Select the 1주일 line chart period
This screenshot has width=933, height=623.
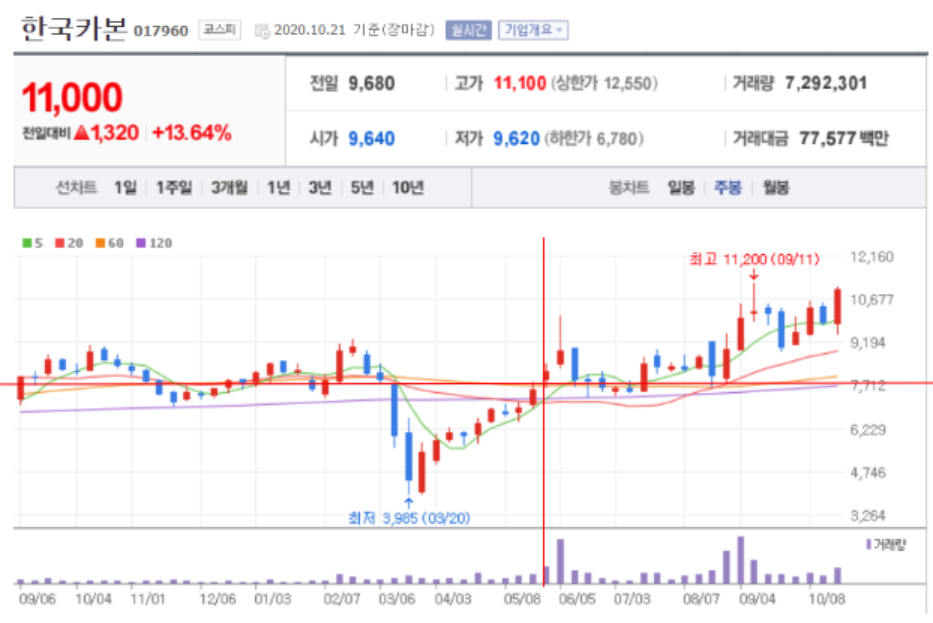[174, 188]
